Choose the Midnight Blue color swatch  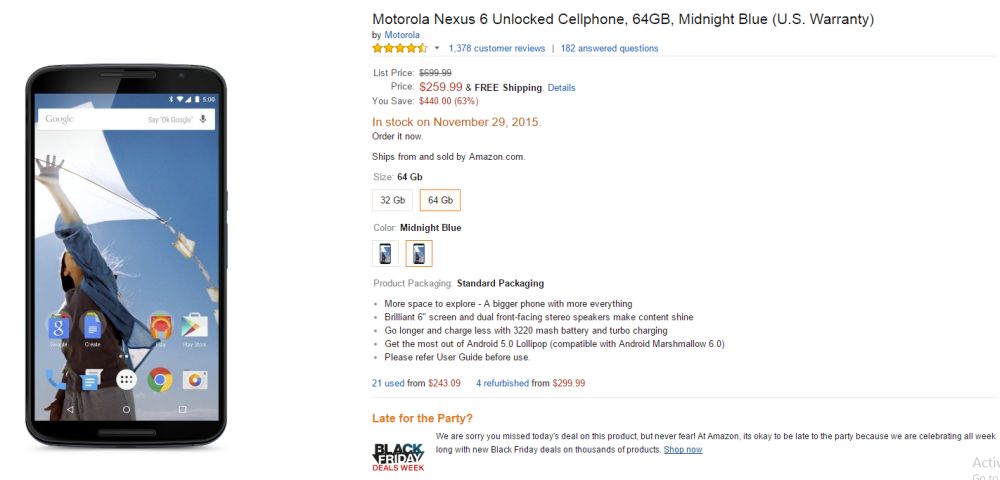click(419, 253)
